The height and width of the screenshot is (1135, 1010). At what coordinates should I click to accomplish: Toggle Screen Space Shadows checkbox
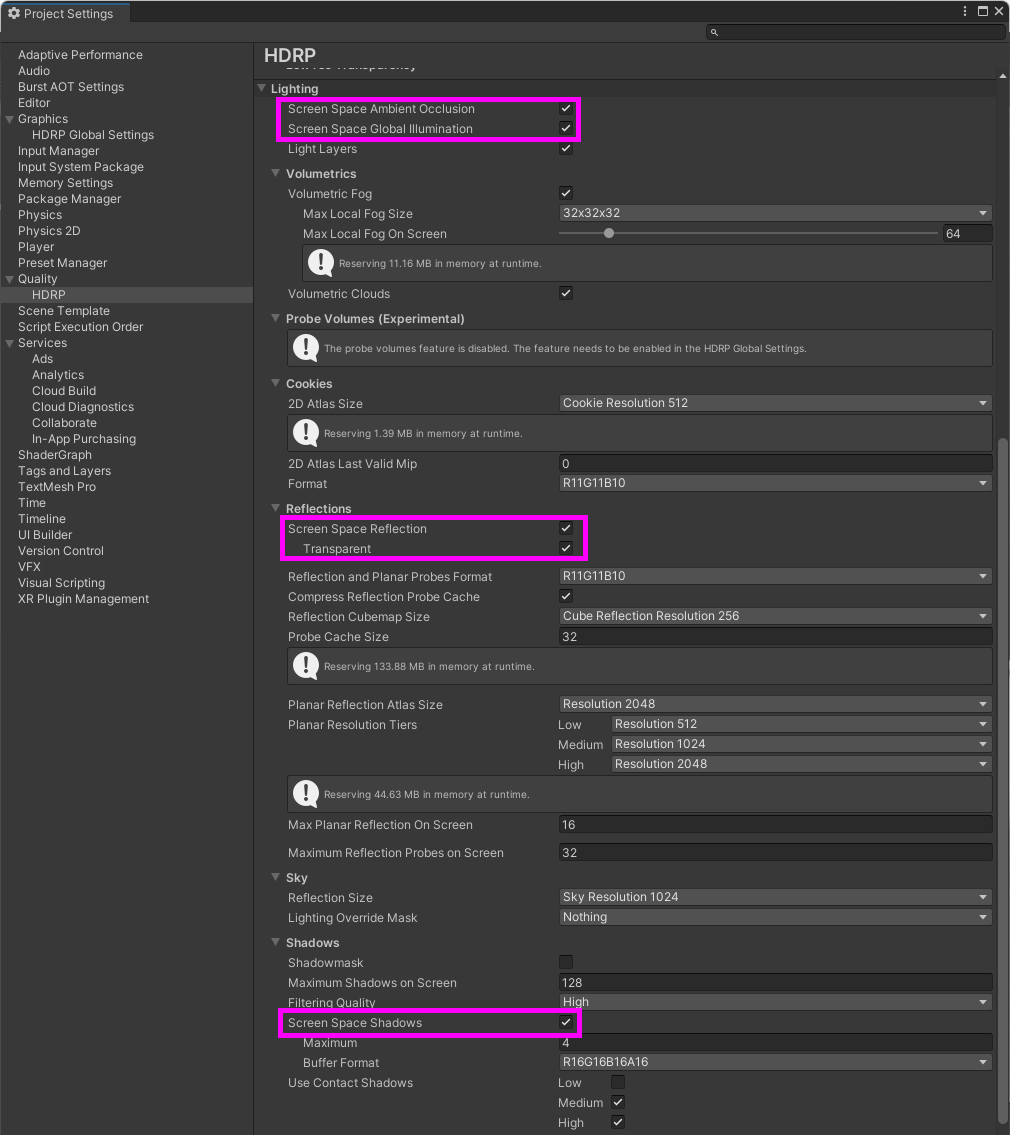pos(566,1022)
